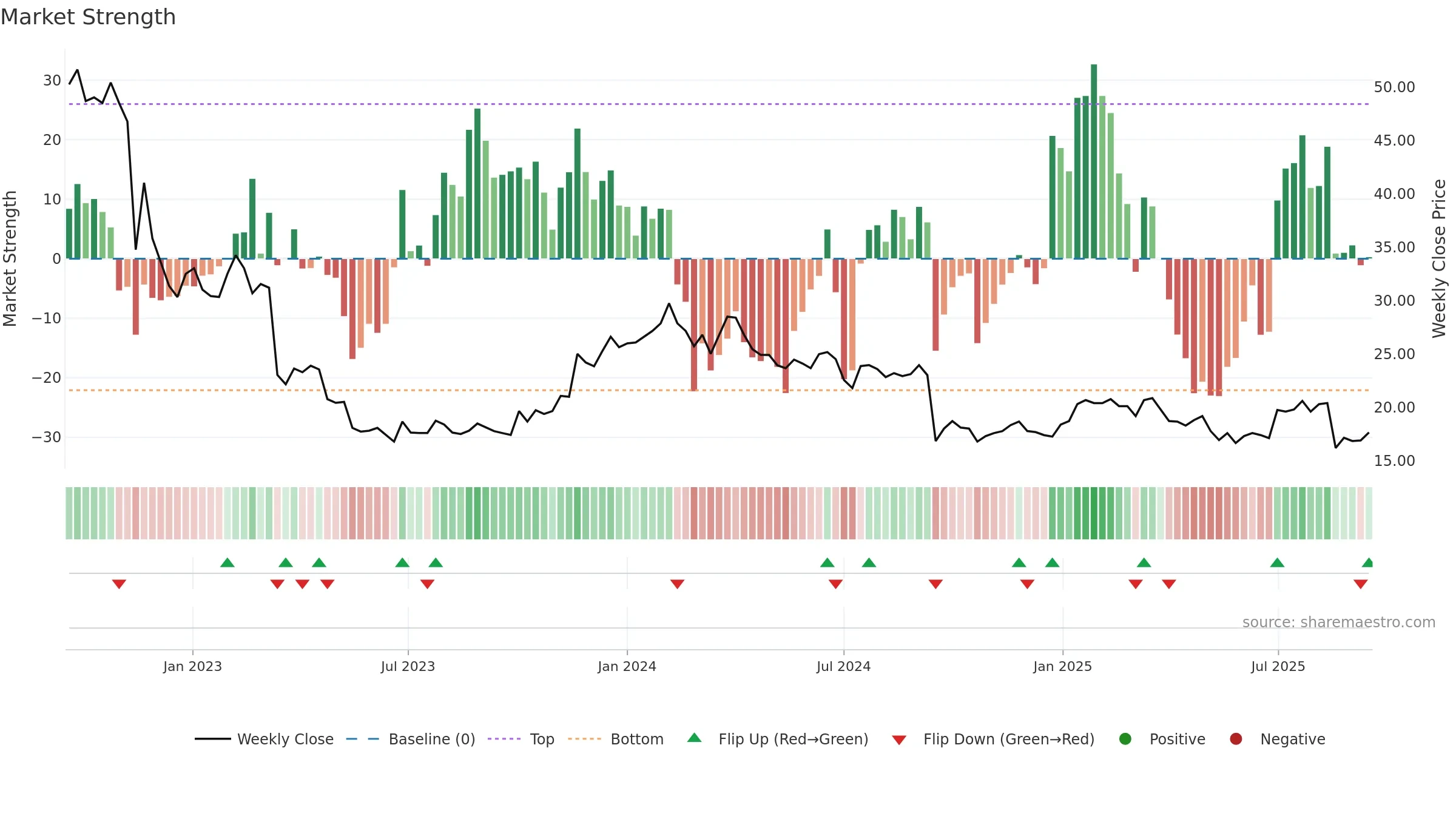Toggle the Weekly Close legend entry

[x=264, y=739]
